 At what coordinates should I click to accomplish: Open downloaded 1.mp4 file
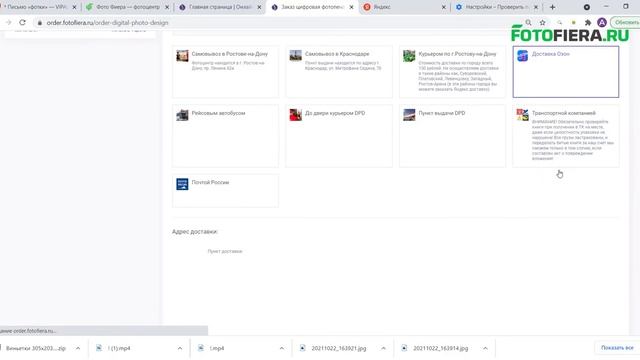[217, 348]
